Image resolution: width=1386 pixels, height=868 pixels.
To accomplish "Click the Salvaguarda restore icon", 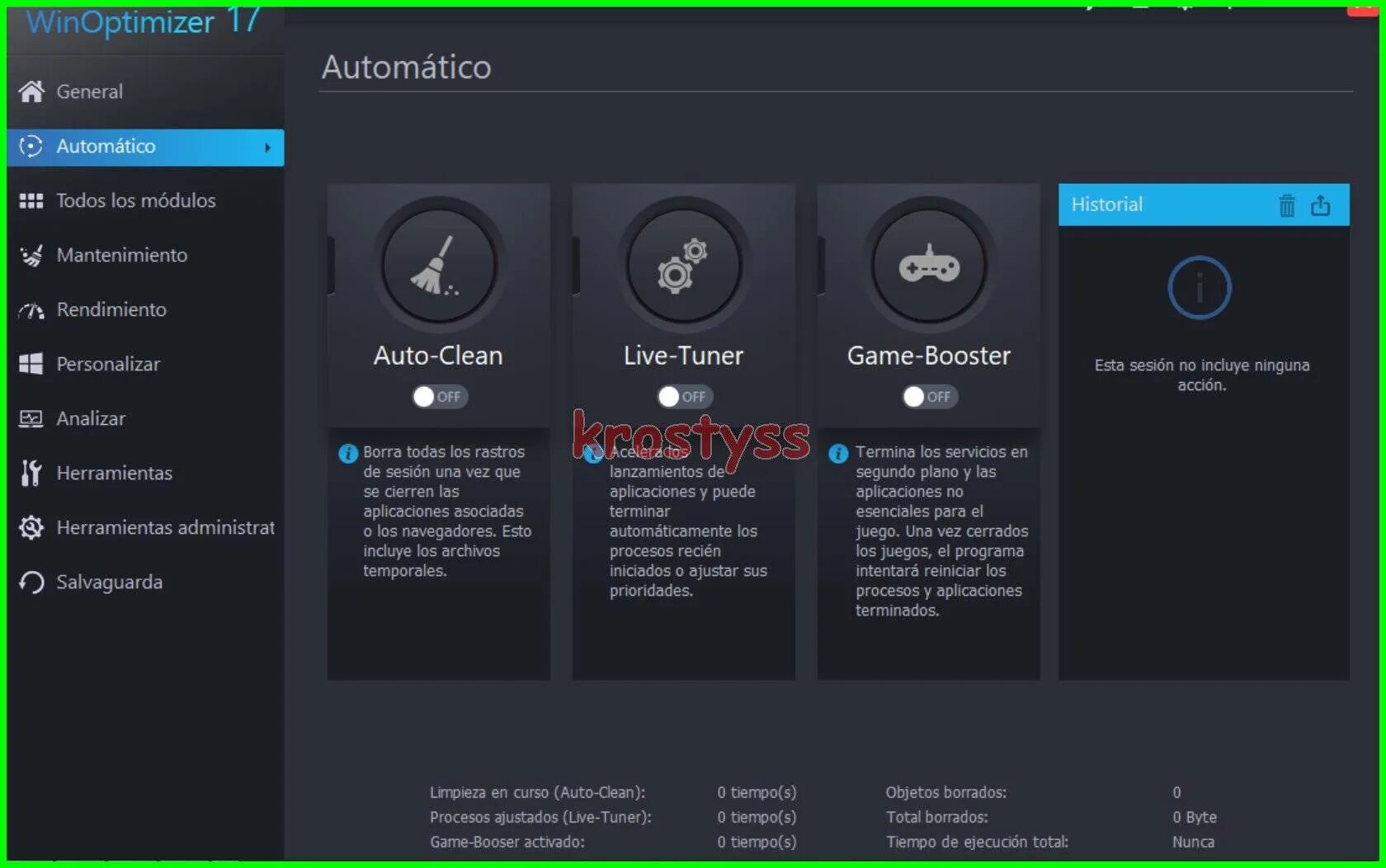I will [x=31, y=583].
